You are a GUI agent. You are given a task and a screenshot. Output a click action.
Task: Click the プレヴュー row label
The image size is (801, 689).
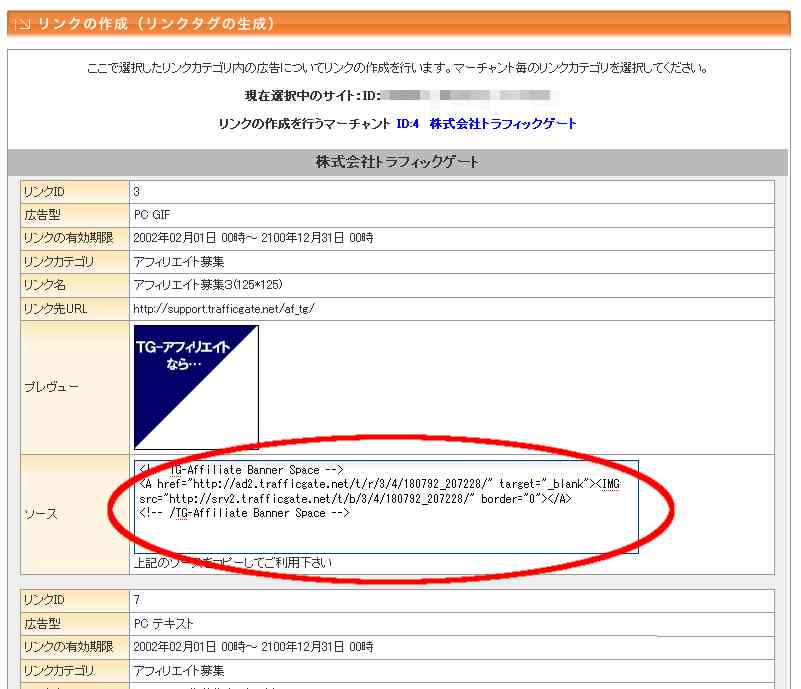tap(51, 387)
